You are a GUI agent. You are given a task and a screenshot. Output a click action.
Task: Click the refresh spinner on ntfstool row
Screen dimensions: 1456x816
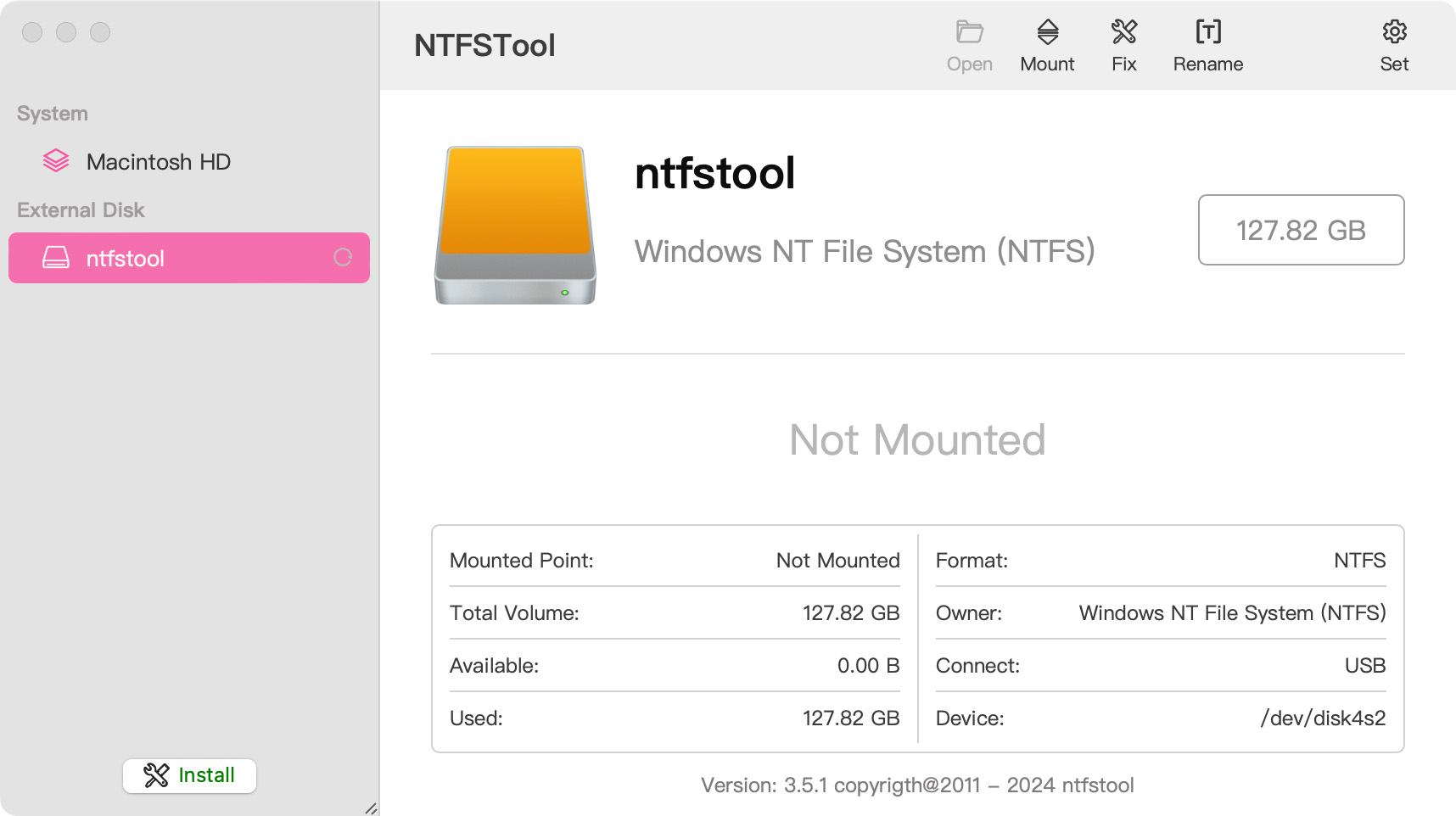click(343, 258)
